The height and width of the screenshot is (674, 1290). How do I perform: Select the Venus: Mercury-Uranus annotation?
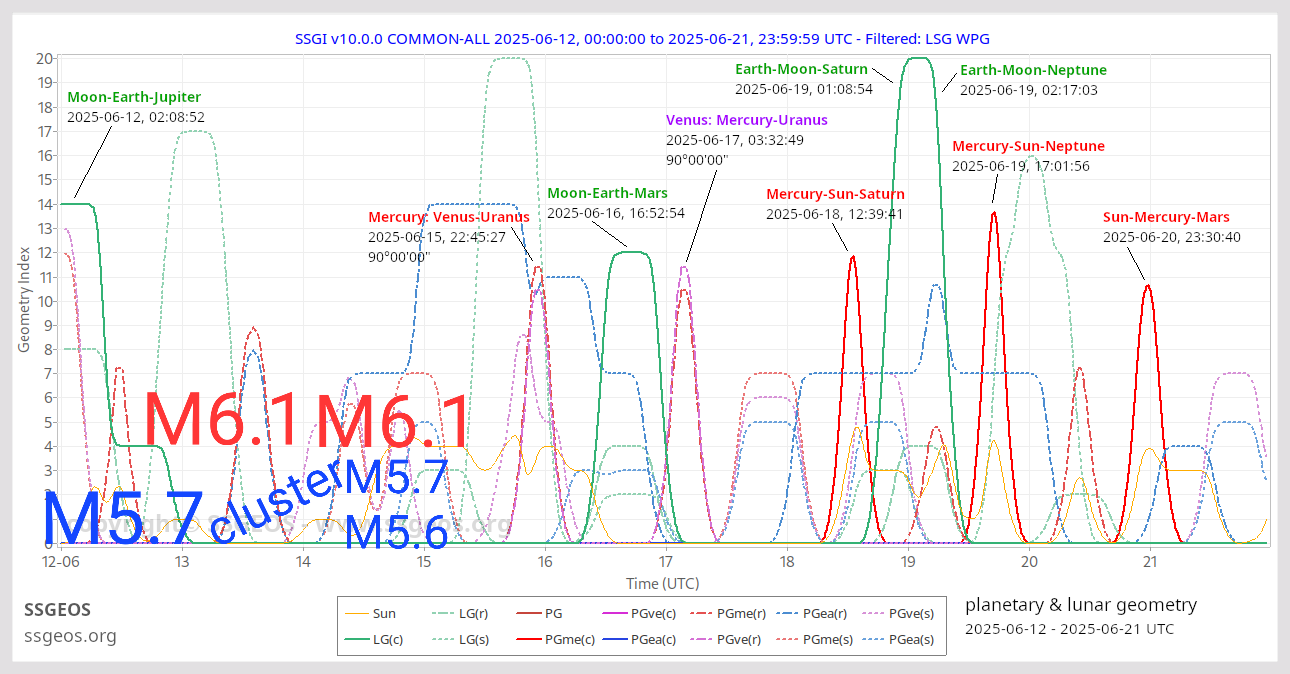click(x=746, y=121)
